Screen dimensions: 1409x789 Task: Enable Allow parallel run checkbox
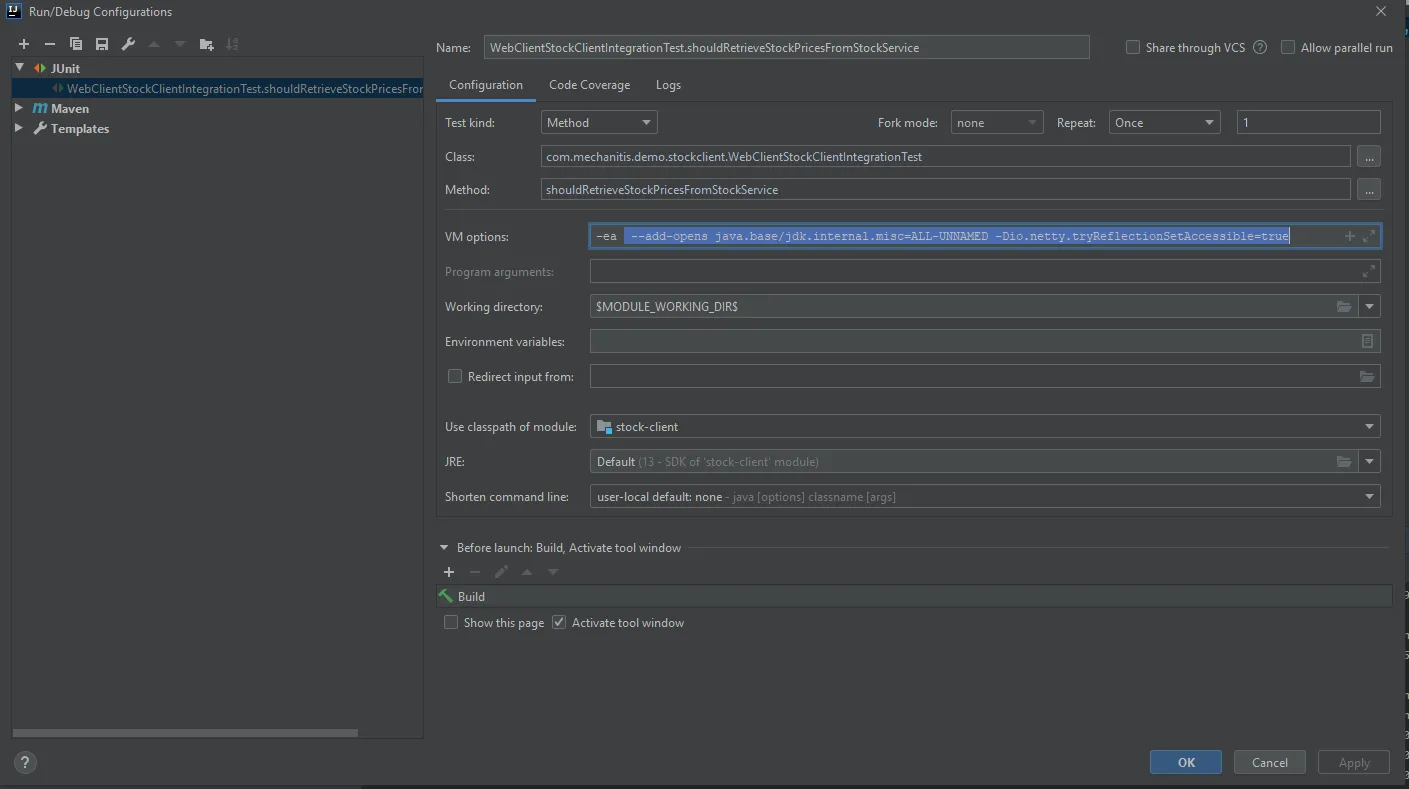(1288, 47)
